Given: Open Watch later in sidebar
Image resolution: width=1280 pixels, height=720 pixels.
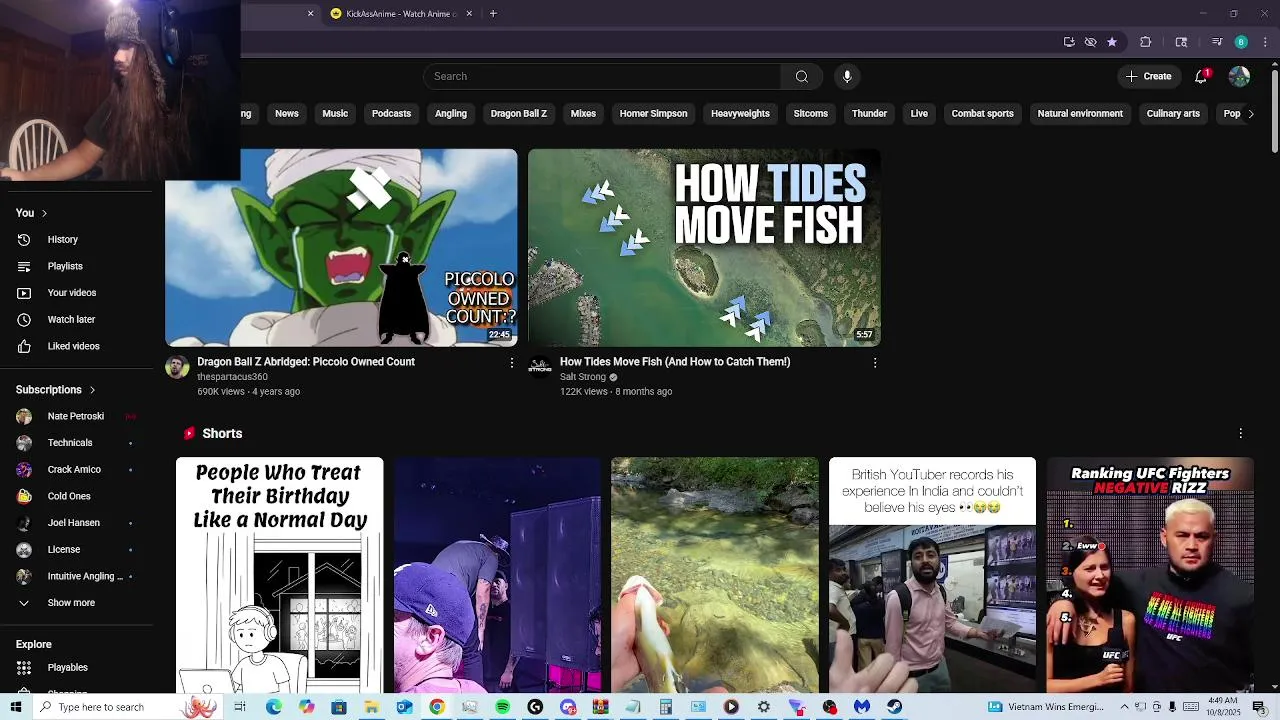Looking at the screenshot, I should (x=77, y=320).
